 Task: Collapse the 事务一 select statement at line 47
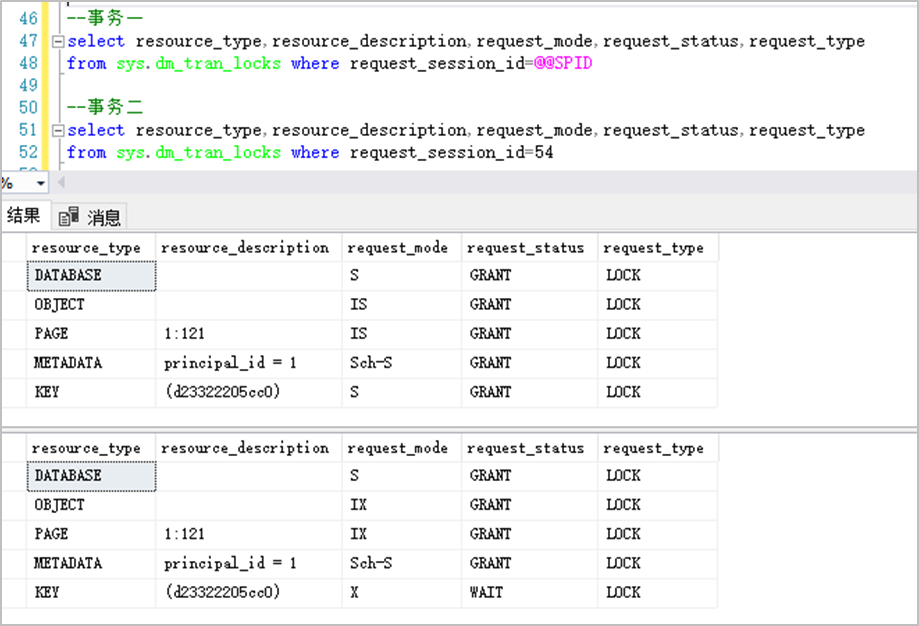tap(57, 42)
